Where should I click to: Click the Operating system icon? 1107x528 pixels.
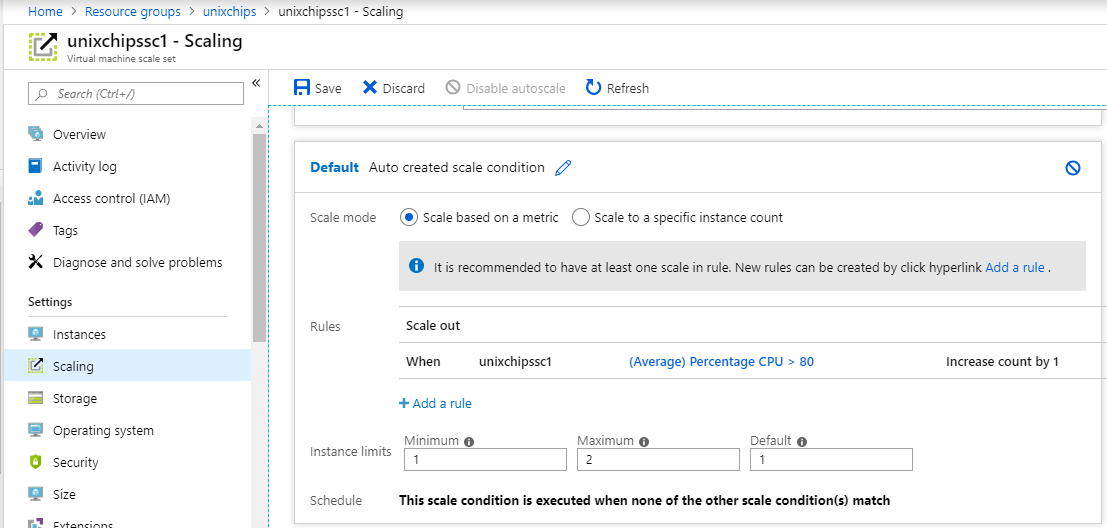pyautogui.click(x=35, y=430)
